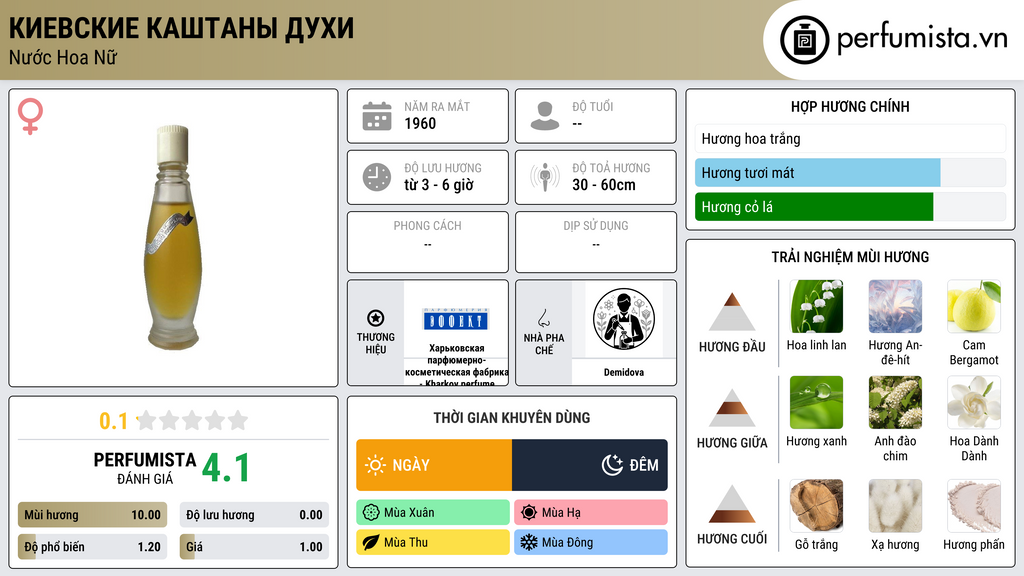This screenshot has width=1024, height=576.
Task: Click the pink female gender symbol
Action: (31, 116)
